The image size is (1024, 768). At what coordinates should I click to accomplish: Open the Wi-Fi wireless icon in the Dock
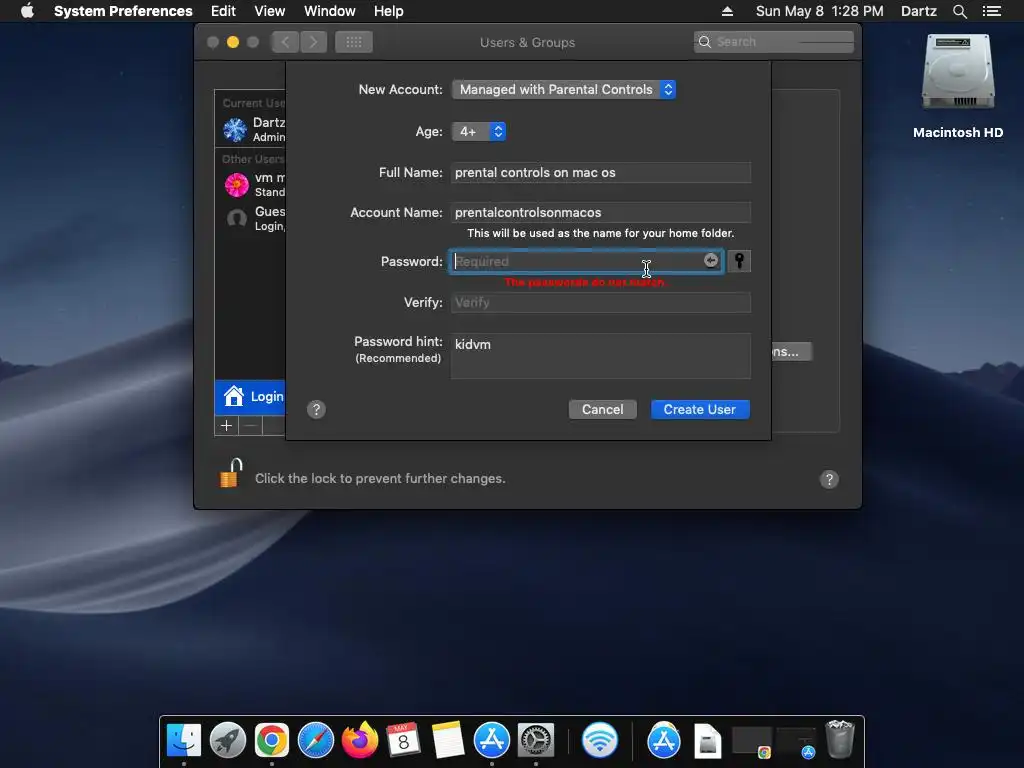coord(600,741)
